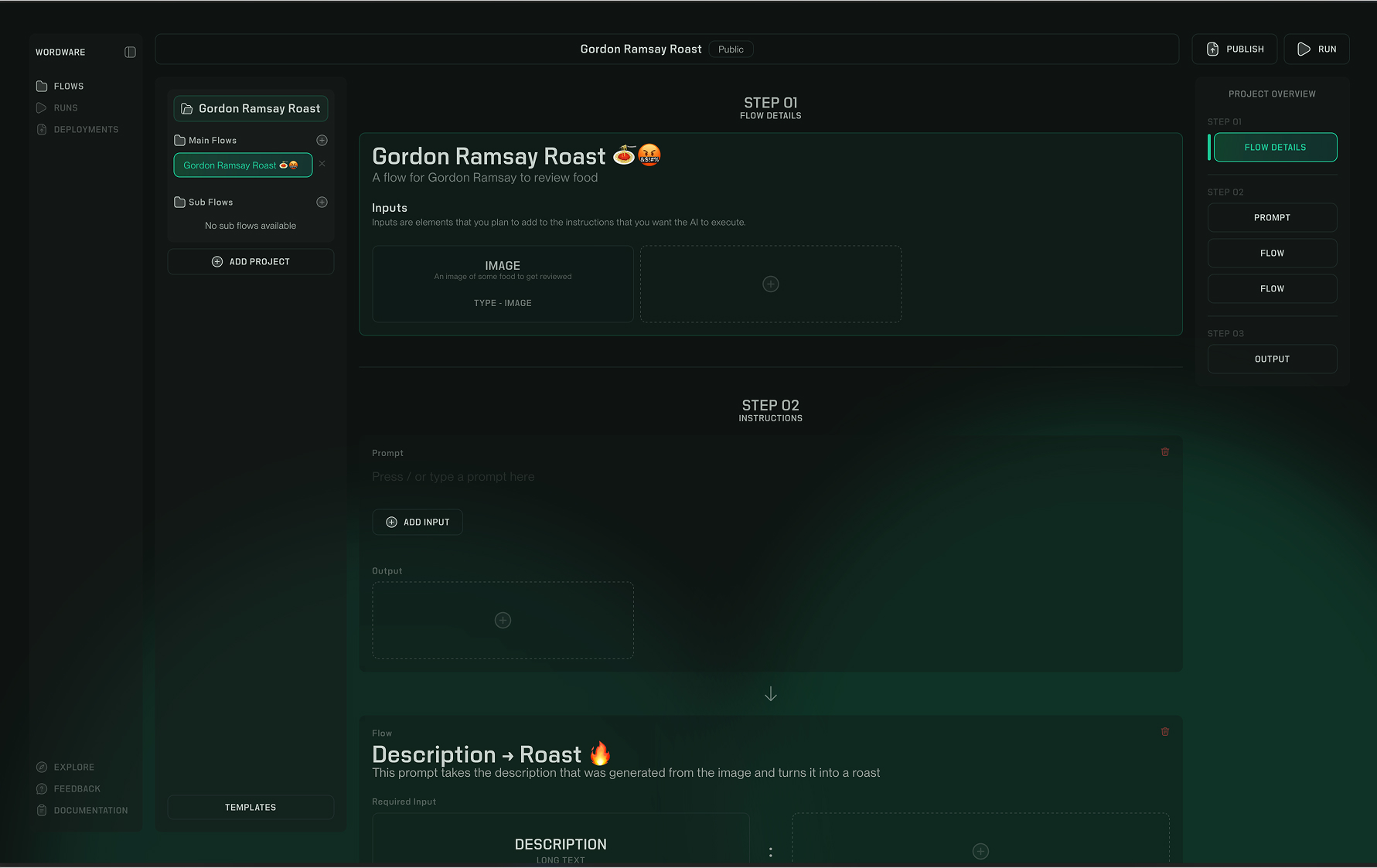Open Explore in the sidebar
Screen dimensions: 1377x868
coord(65,767)
